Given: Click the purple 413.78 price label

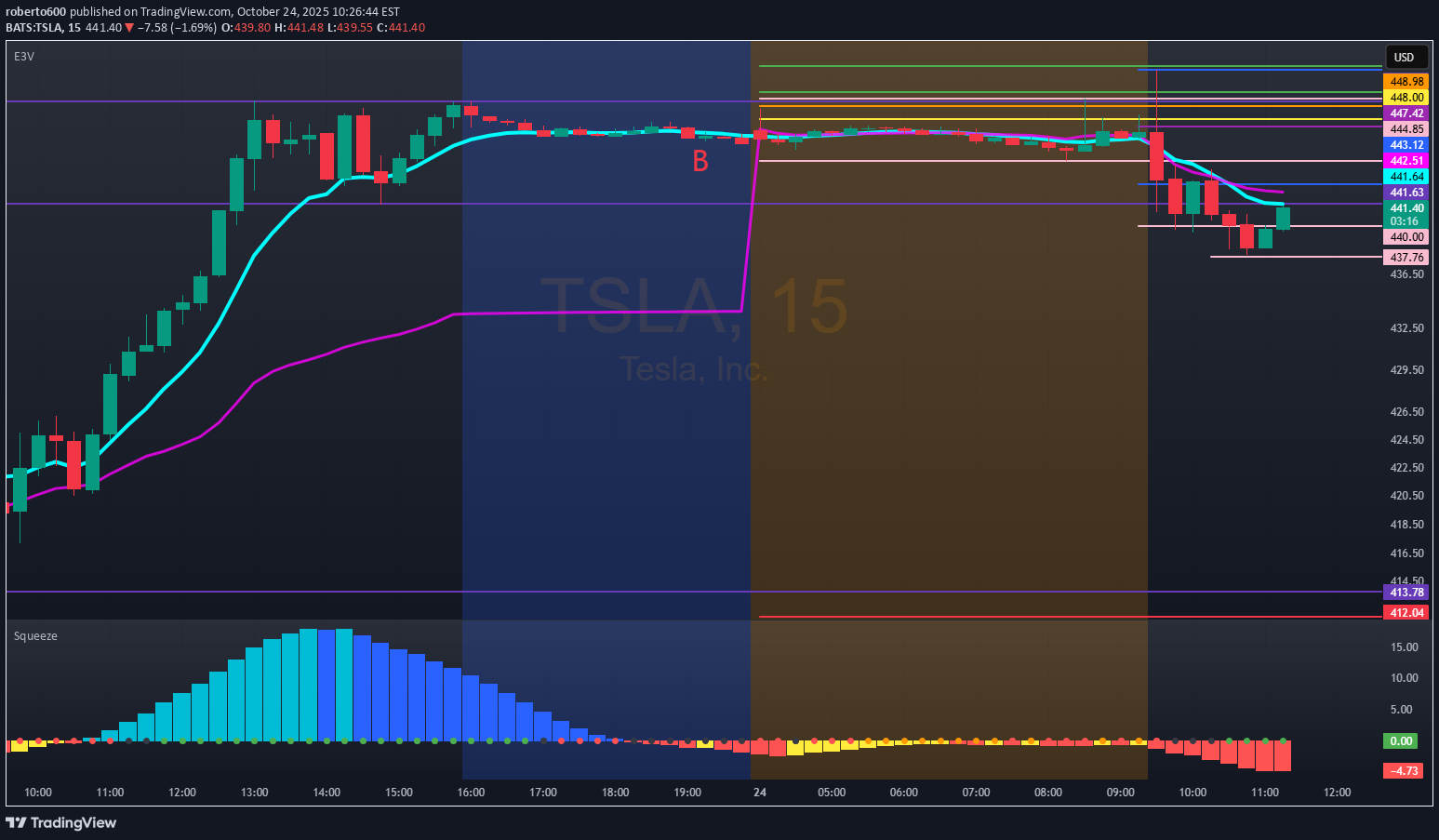Looking at the screenshot, I should [1406, 593].
